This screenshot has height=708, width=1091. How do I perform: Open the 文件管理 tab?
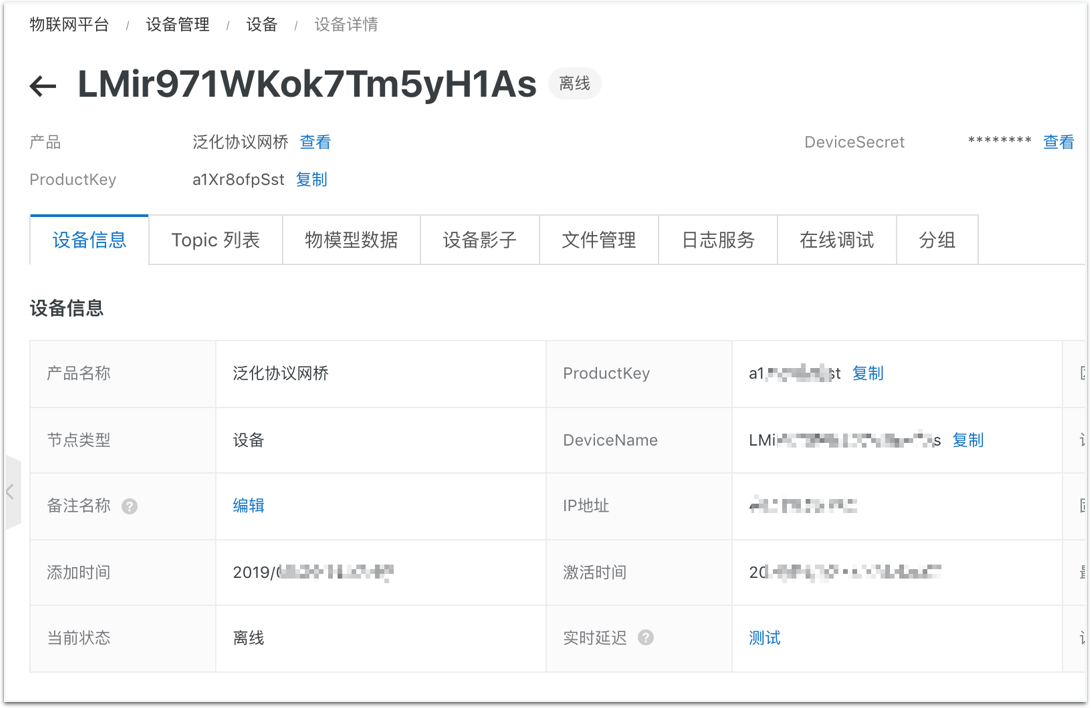(599, 240)
